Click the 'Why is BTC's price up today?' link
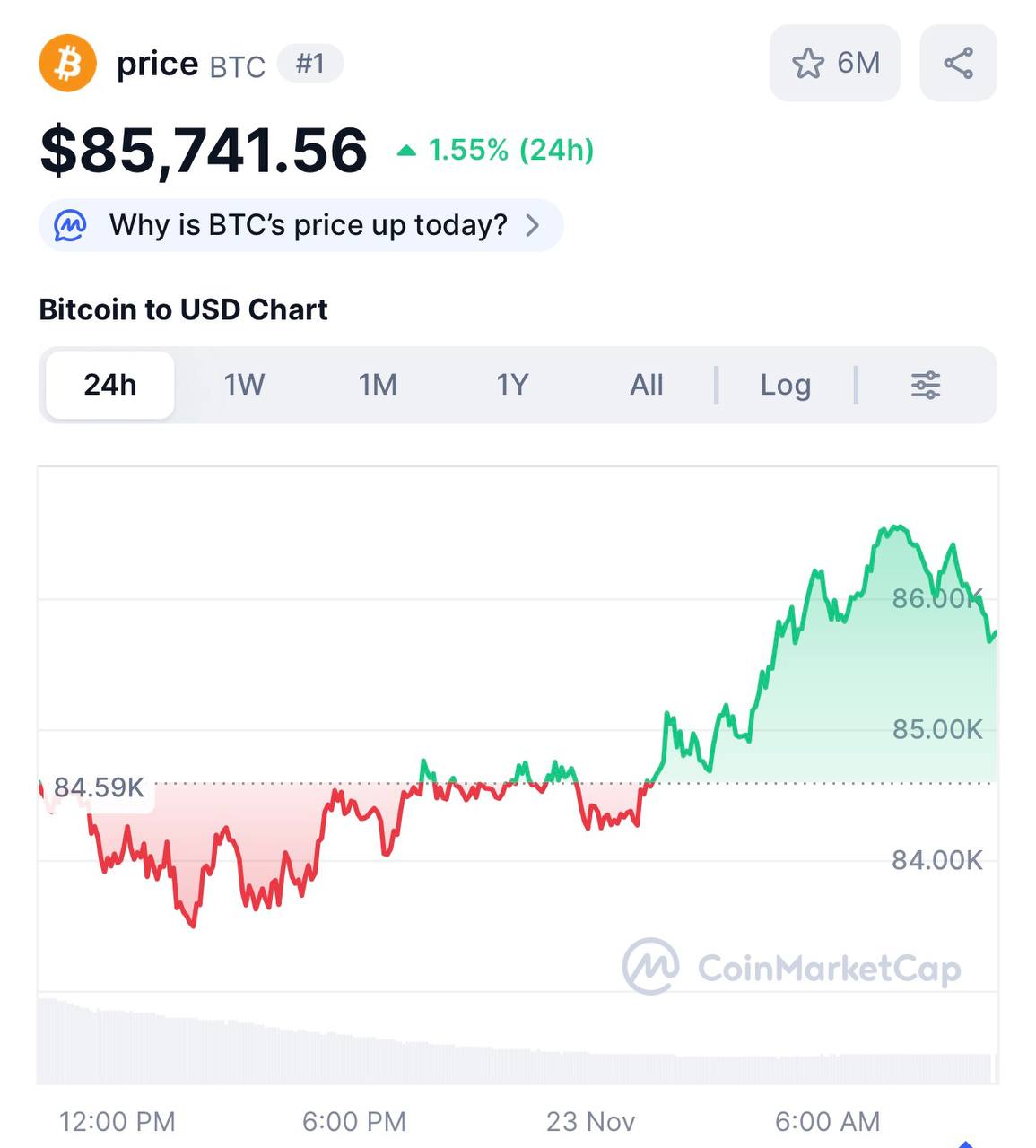 tap(308, 225)
